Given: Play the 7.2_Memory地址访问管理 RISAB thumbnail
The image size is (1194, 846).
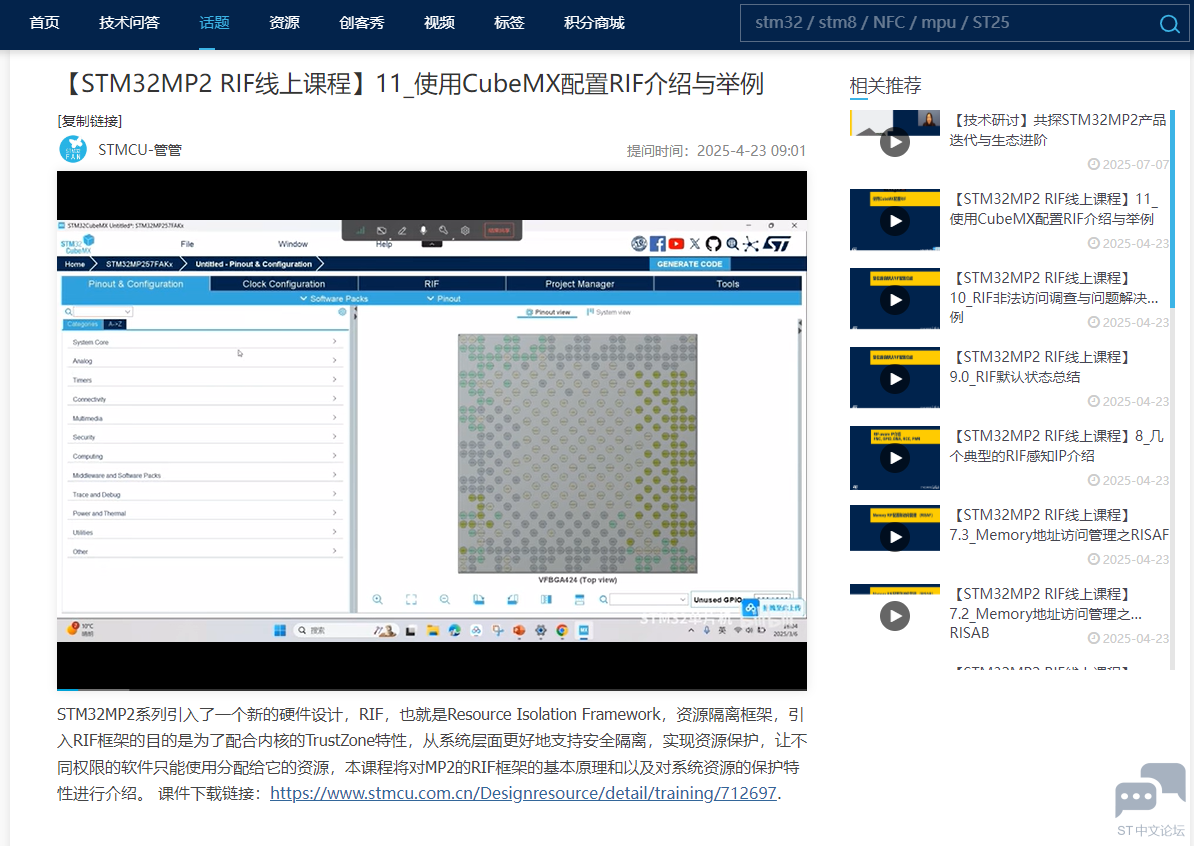Looking at the screenshot, I should point(895,615).
